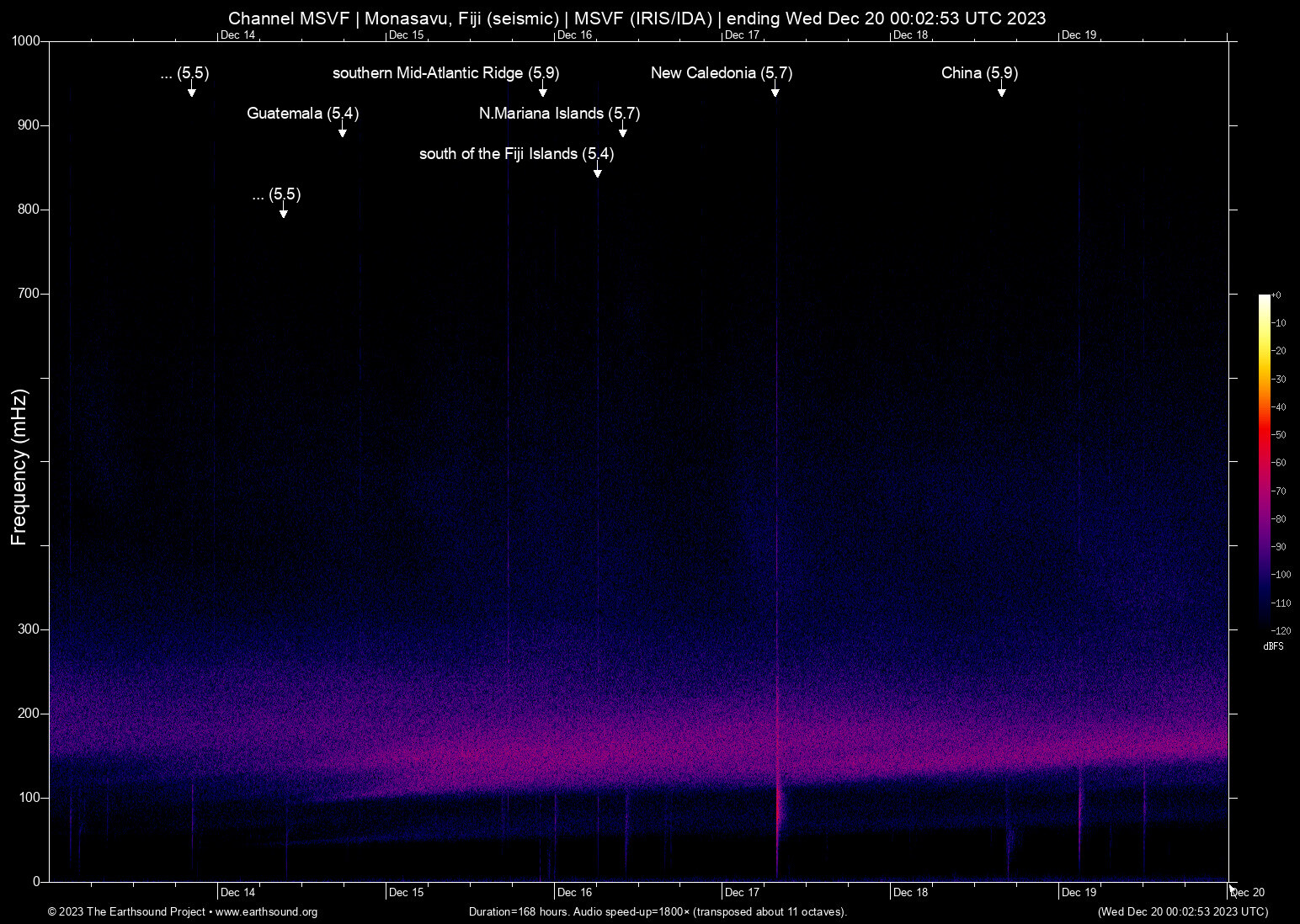Select the N.Mariana Islands (5.7) marker

558,114
